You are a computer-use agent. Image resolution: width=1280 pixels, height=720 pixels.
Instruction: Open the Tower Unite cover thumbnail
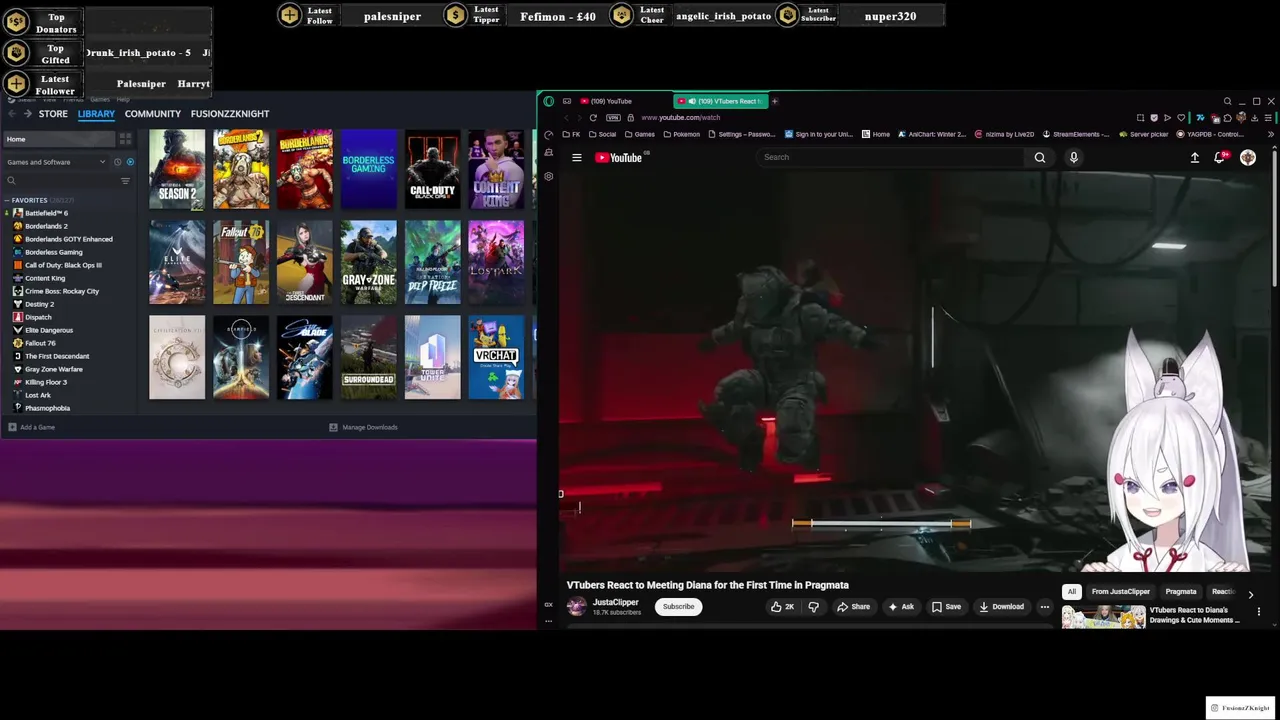click(433, 357)
